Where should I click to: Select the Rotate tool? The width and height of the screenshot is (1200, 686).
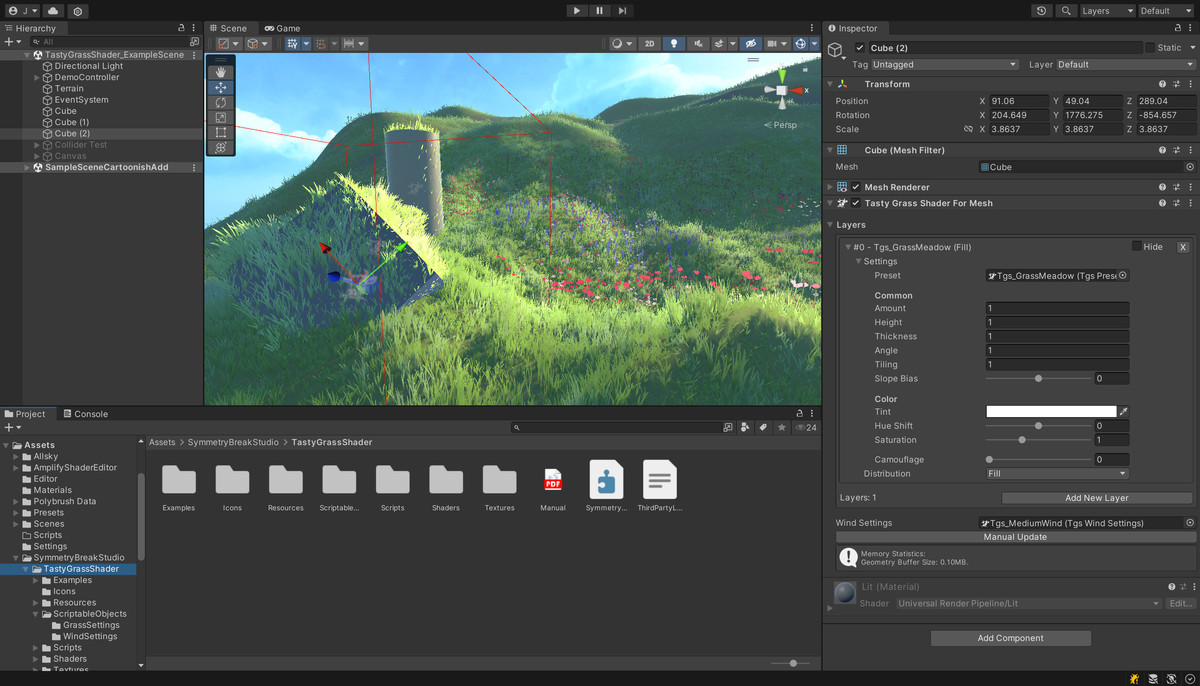coord(221,102)
